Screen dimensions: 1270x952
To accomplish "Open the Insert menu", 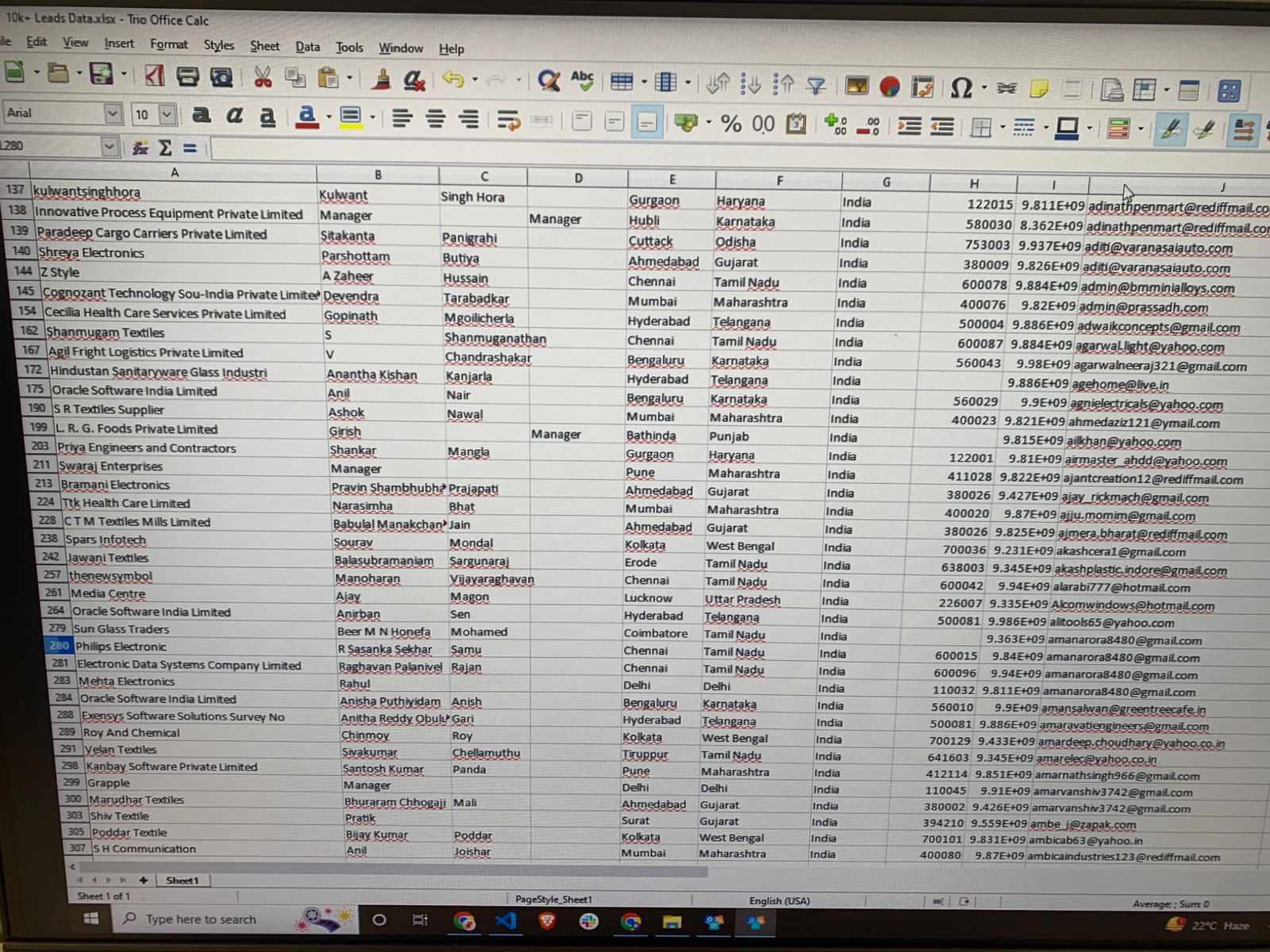I will pos(119,43).
